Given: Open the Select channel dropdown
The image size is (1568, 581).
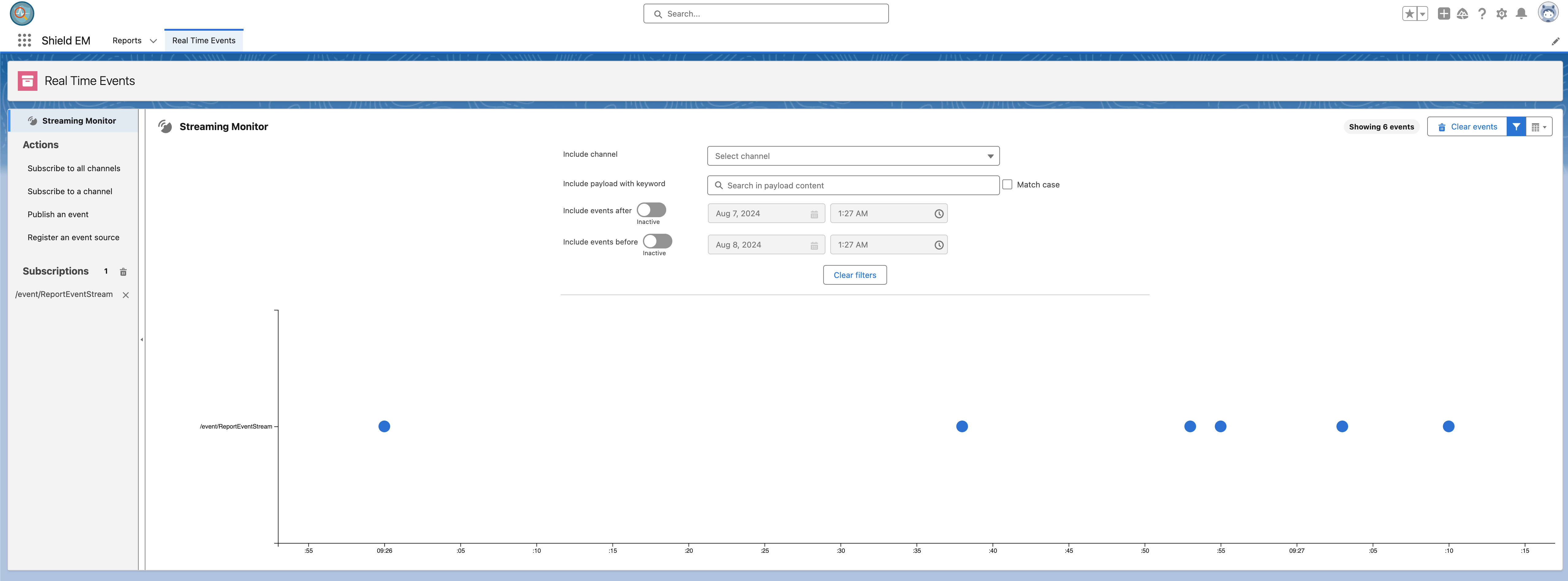Looking at the screenshot, I should click(x=853, y=156).
